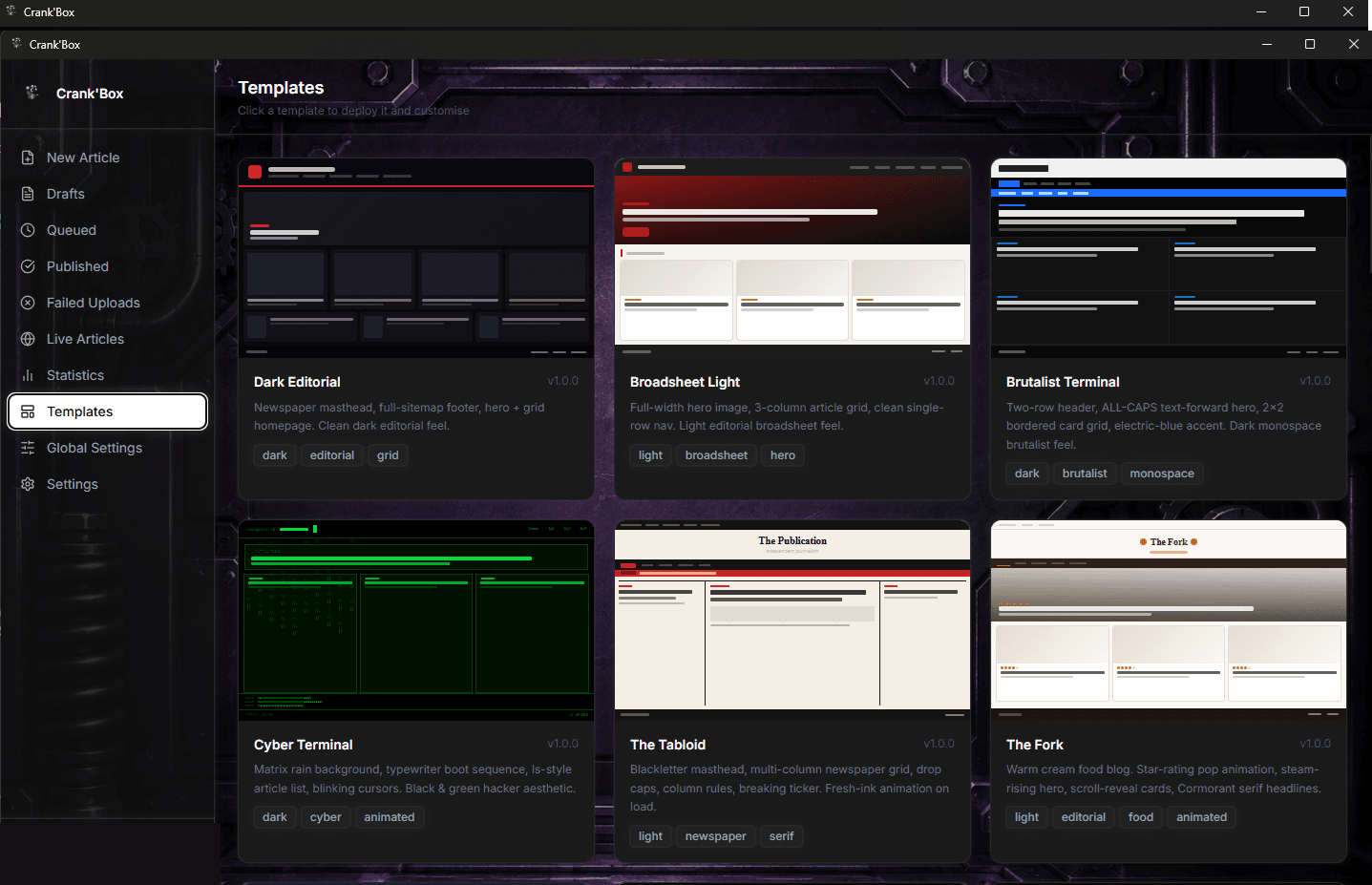Open the Queued section
Image resolution: width=1372 pixels, height=885 pixels.
pyautogui.click(x=108, y=230)
